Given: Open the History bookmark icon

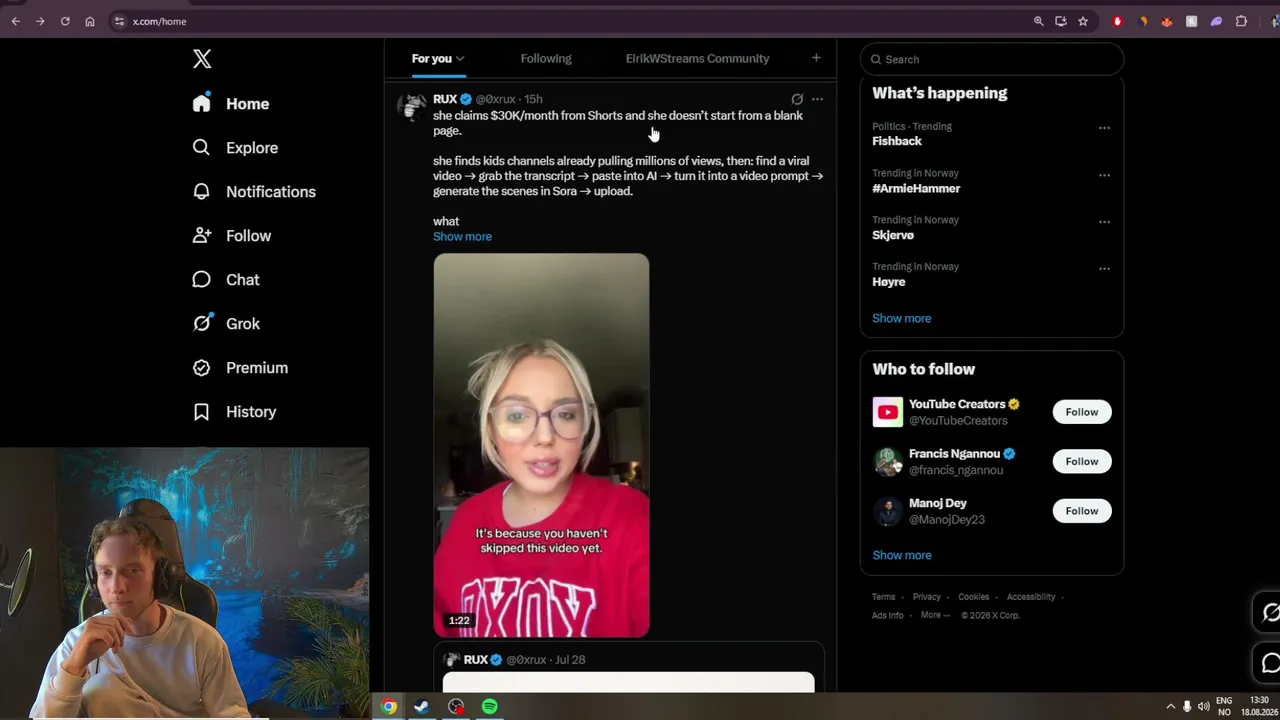Looking at the screenshot, I should coord(202,411).
